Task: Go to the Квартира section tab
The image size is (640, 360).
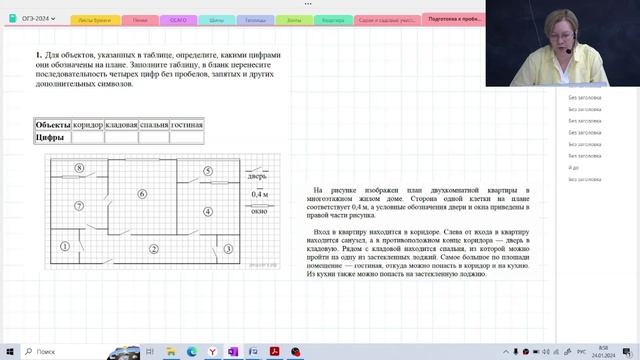Action: (333, 20)
